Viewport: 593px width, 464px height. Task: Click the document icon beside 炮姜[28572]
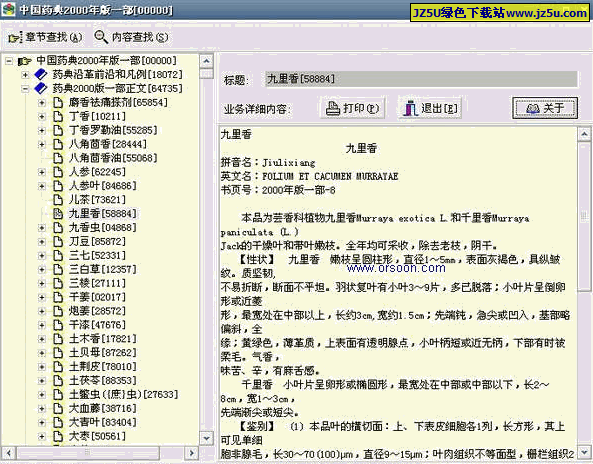[58, 311]
